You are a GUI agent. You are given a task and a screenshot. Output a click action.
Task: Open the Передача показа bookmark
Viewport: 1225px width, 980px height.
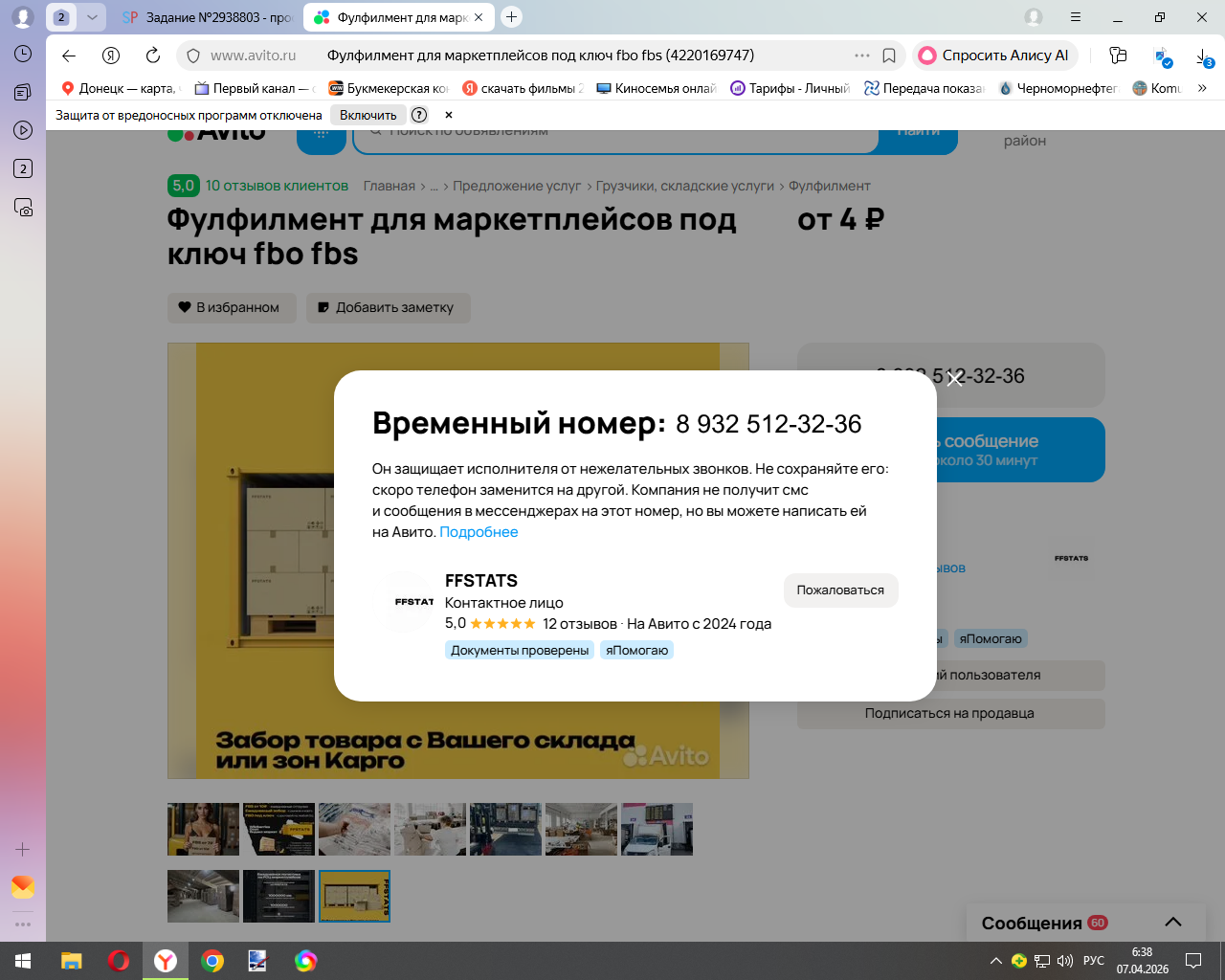coord(924,88)
